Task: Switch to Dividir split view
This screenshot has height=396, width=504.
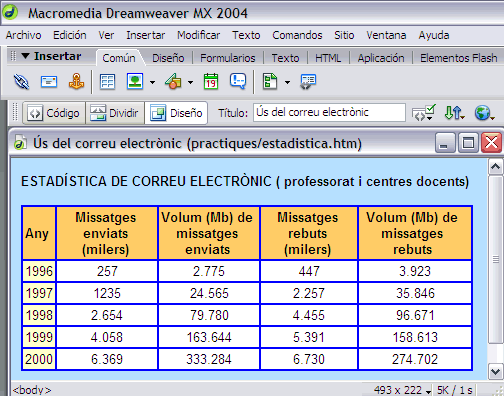Action: pos(115,113)
